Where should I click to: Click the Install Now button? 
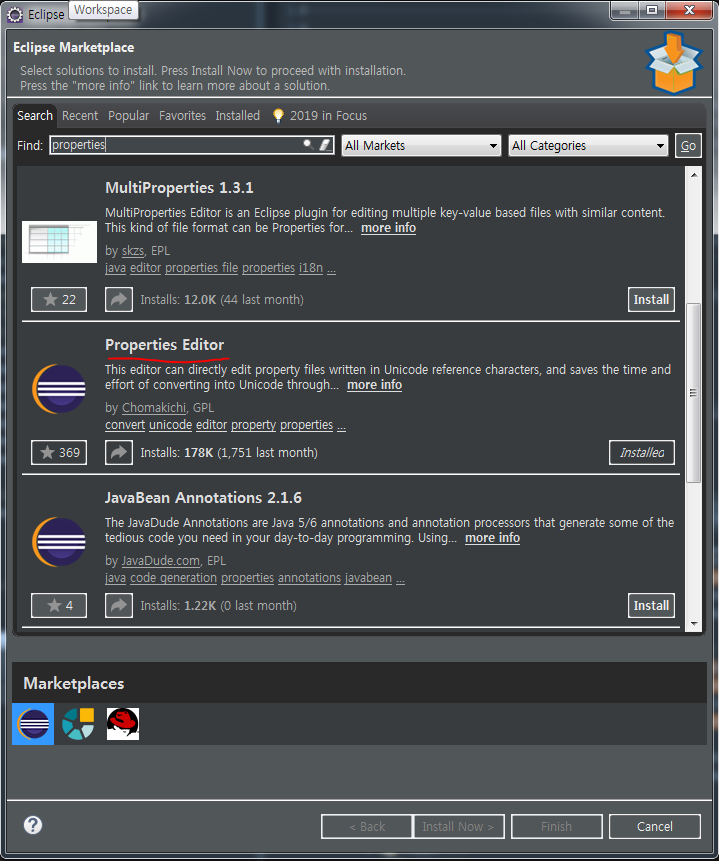(x=459, y=826)
